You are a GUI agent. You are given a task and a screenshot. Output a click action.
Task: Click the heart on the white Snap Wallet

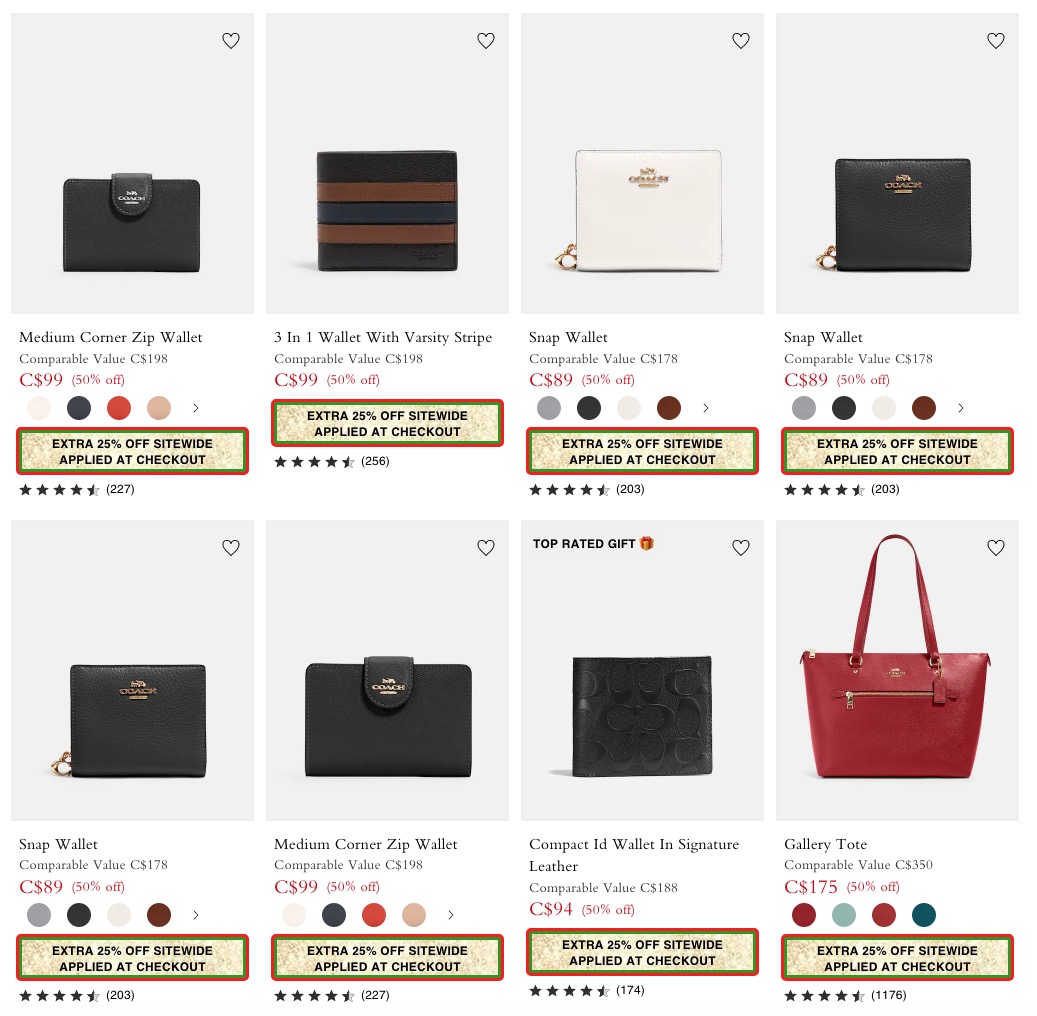tap(741, 41)
